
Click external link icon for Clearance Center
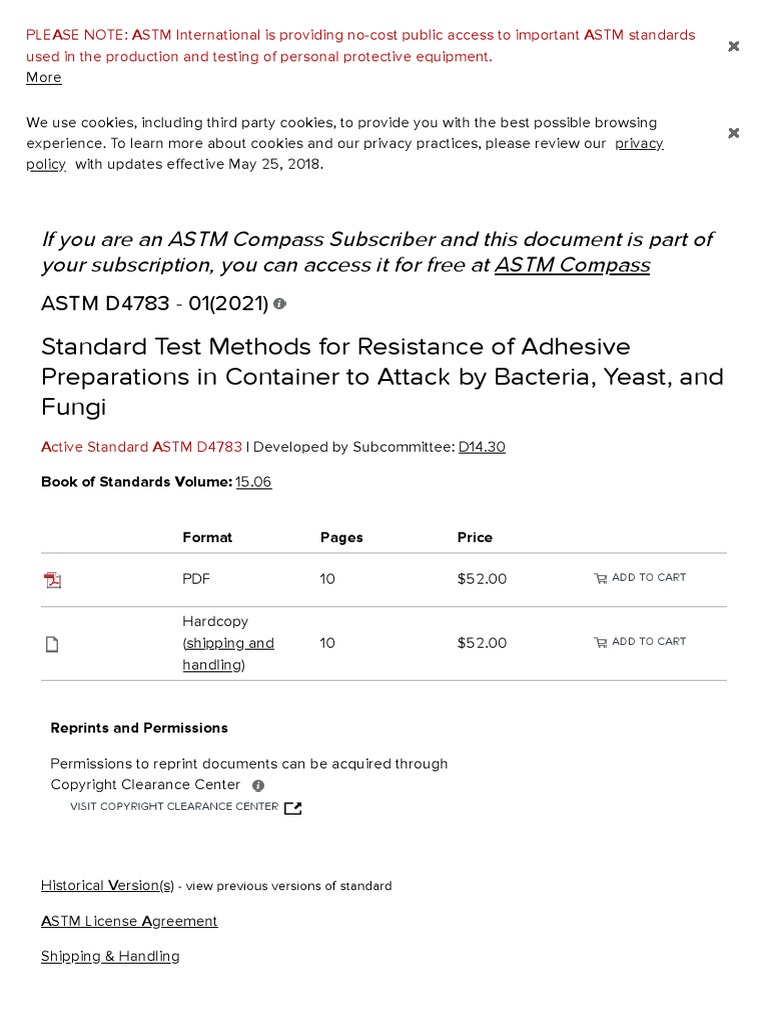(x=293, y=808)
